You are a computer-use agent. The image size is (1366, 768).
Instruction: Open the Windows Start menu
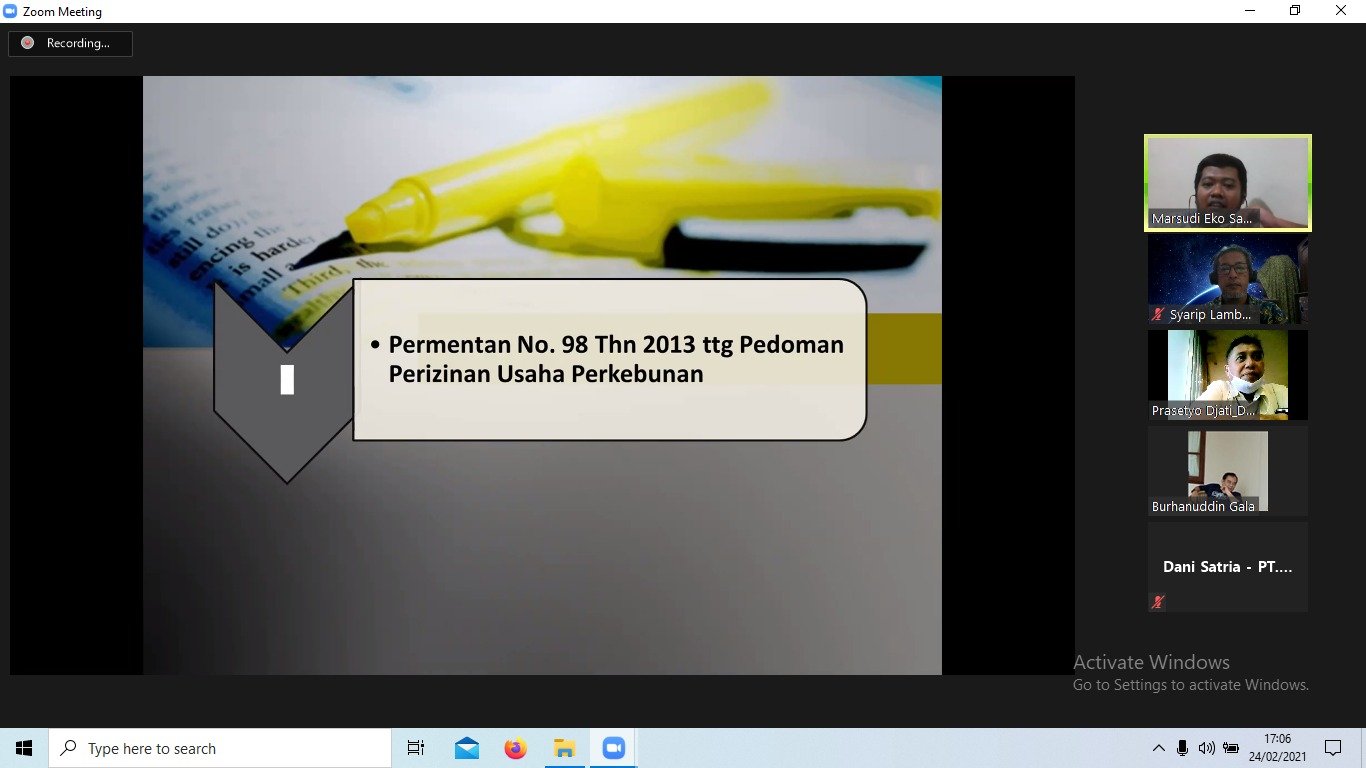[x=24, y=748]
